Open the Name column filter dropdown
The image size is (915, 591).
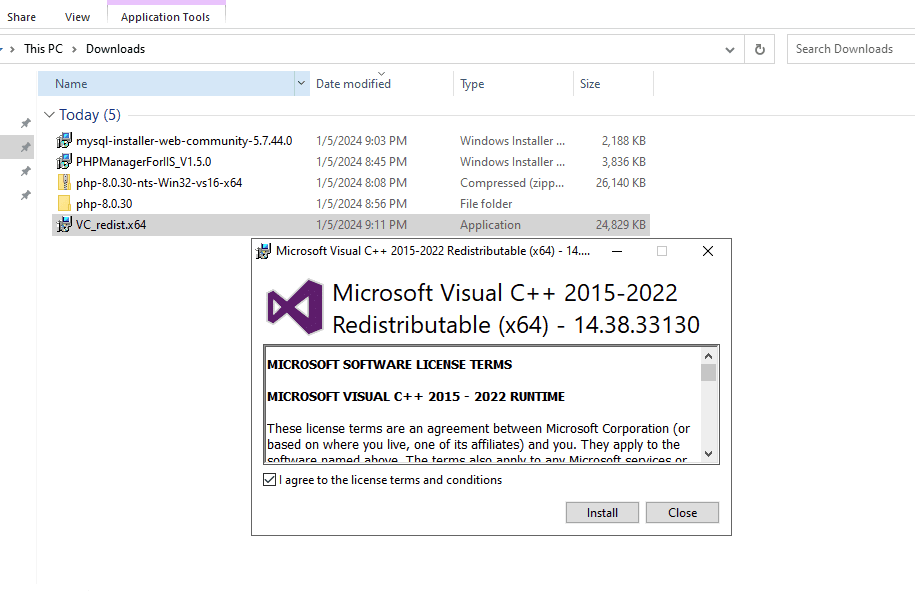coord(302,84)
